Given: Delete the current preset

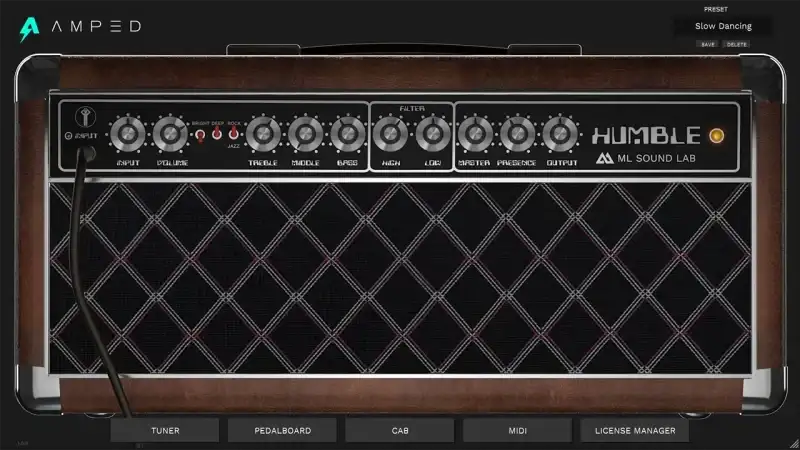Looking at the screenshot, I should pyautogui.click(x=736, y=44).
